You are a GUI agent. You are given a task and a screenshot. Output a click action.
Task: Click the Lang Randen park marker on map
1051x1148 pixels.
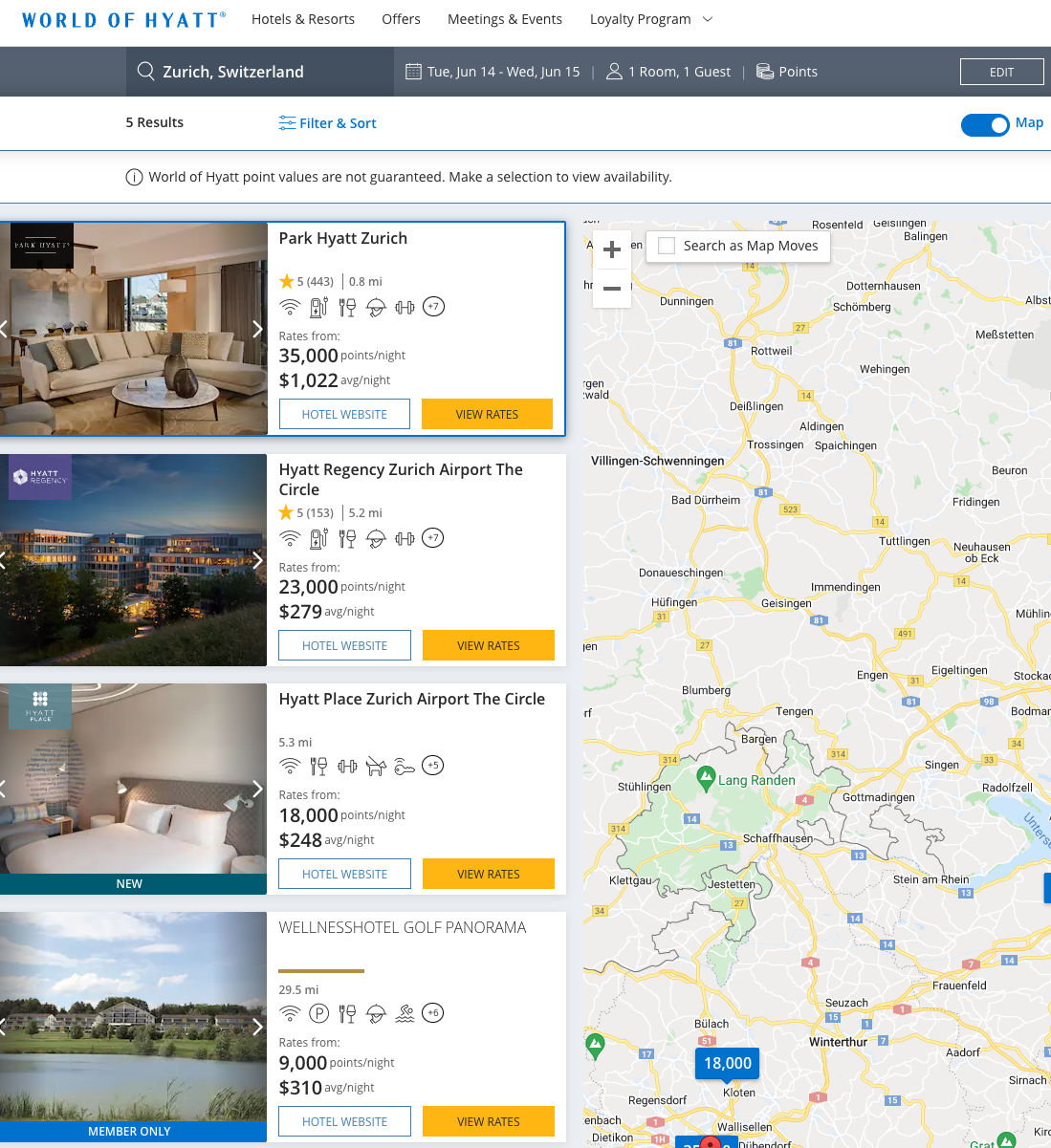coord(706,778)
